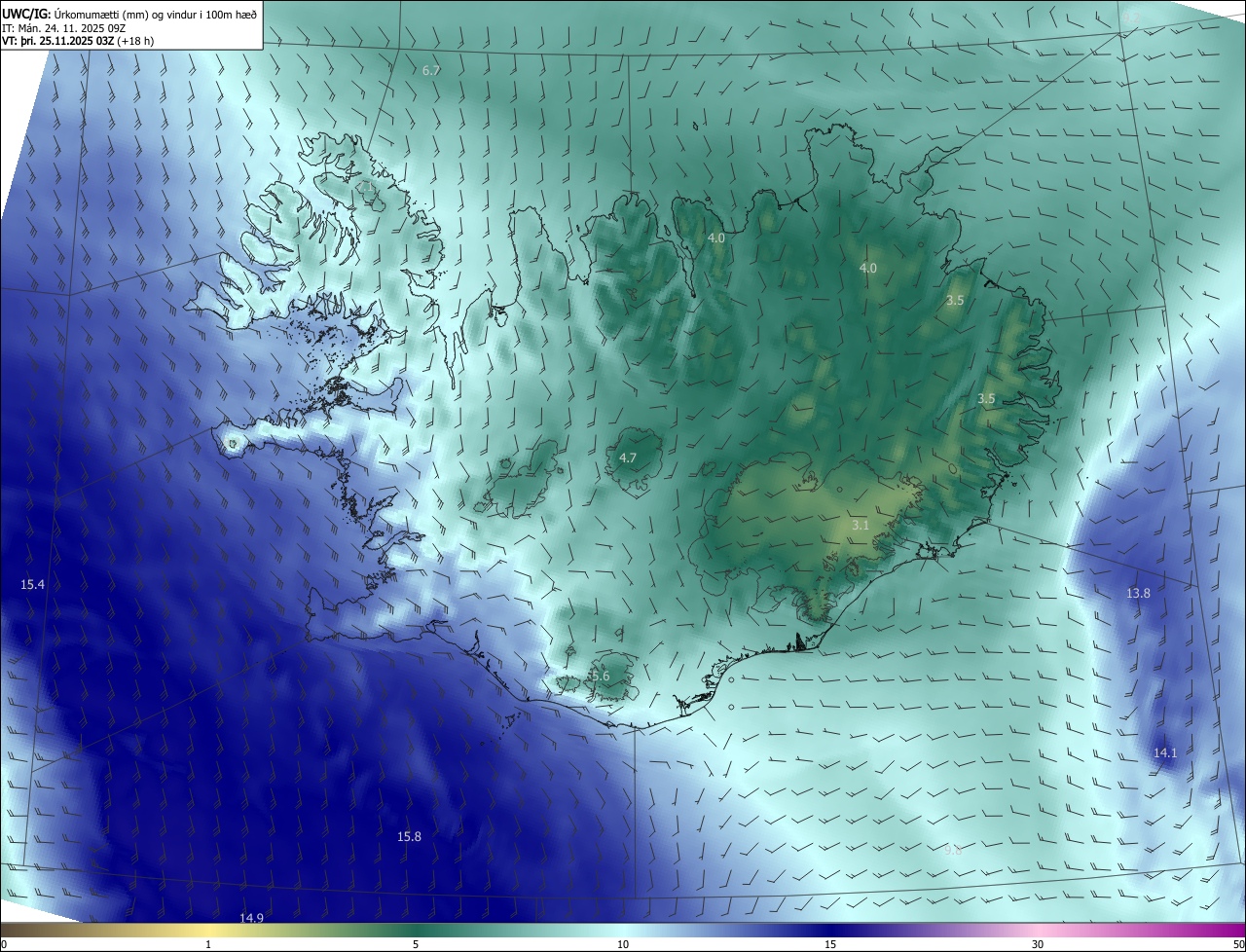Click the color scale tick label '1'
Screen dimensions: 1246x952
coord(208,945)
